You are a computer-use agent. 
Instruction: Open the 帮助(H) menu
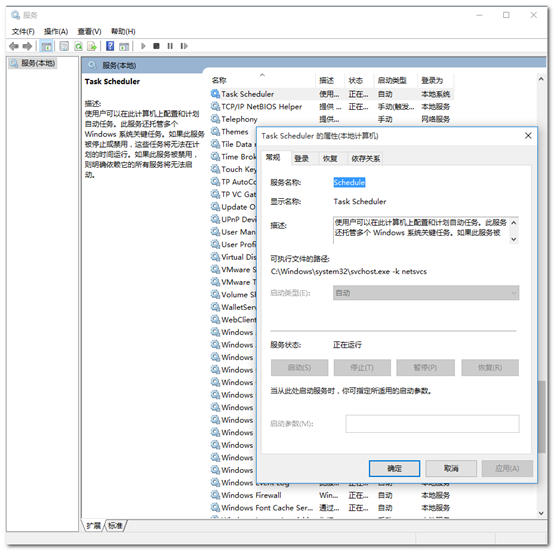click(123, 31)
